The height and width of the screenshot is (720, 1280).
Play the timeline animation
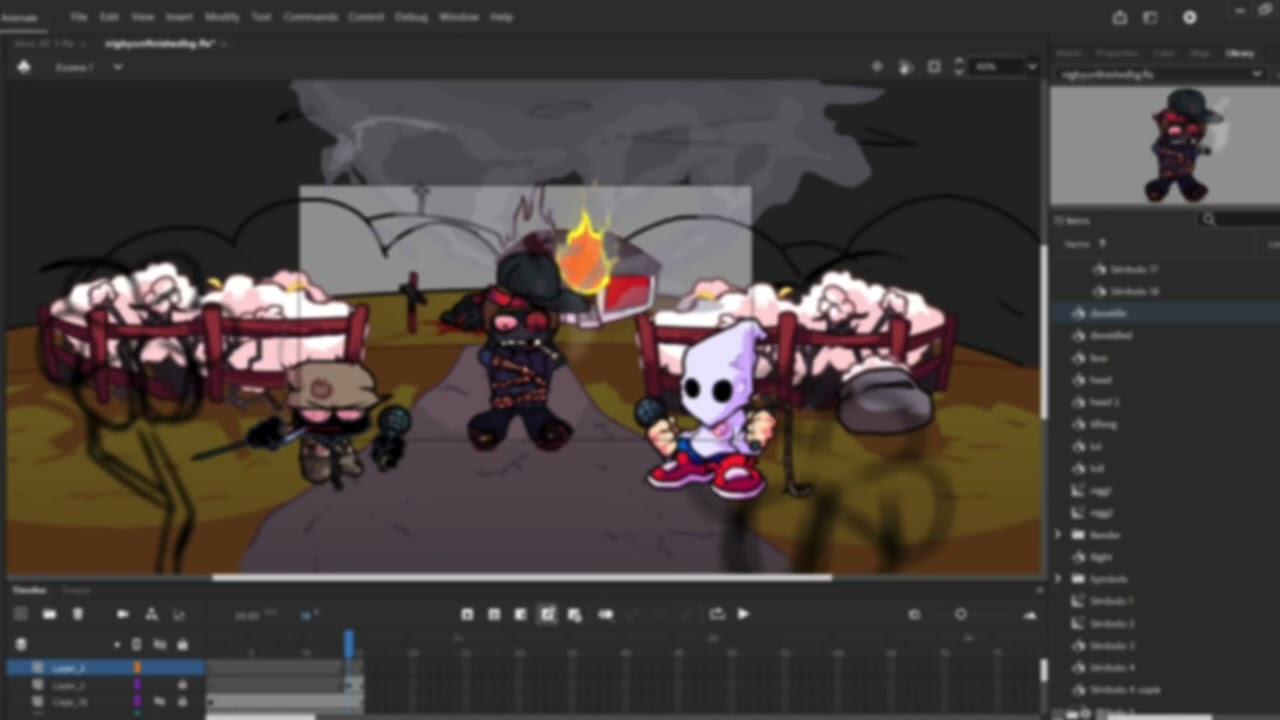[x=743, y=614]
